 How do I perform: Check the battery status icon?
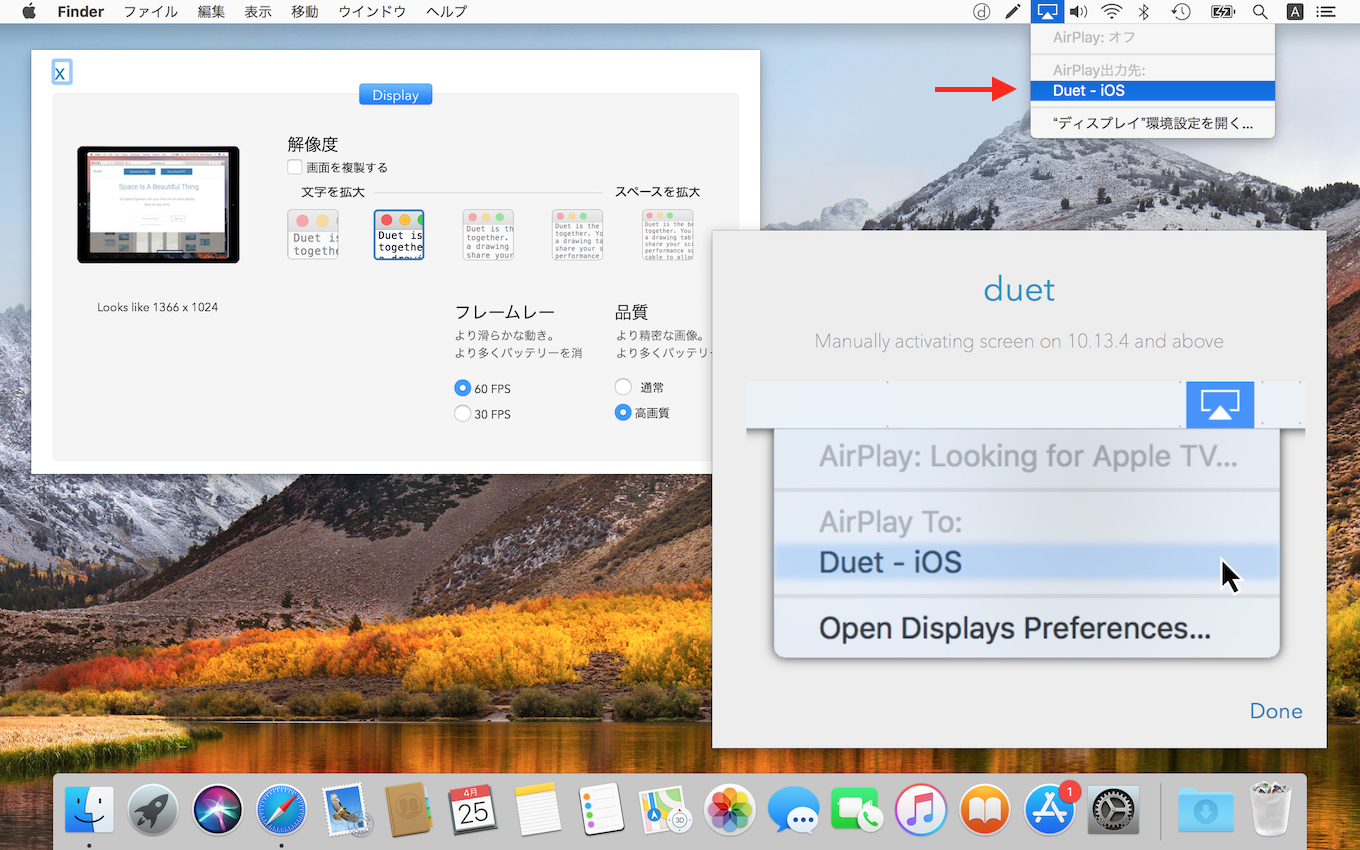tap(1222, 12)
